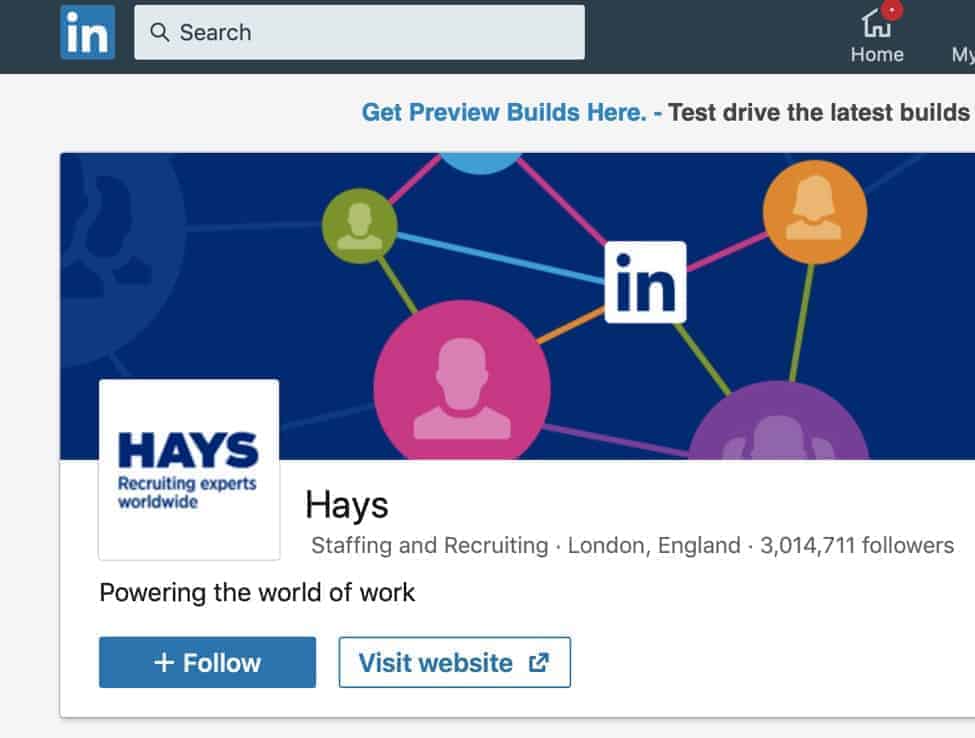Screen dimensions: 975x738
Task: Click the green person avatar circle in the banner
Action: click(359, 226)
